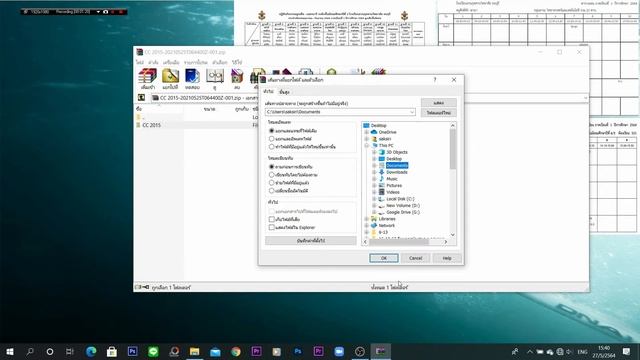Click the up-one-level icon beside archive path
640x360 pixels.
click(141, 98)
